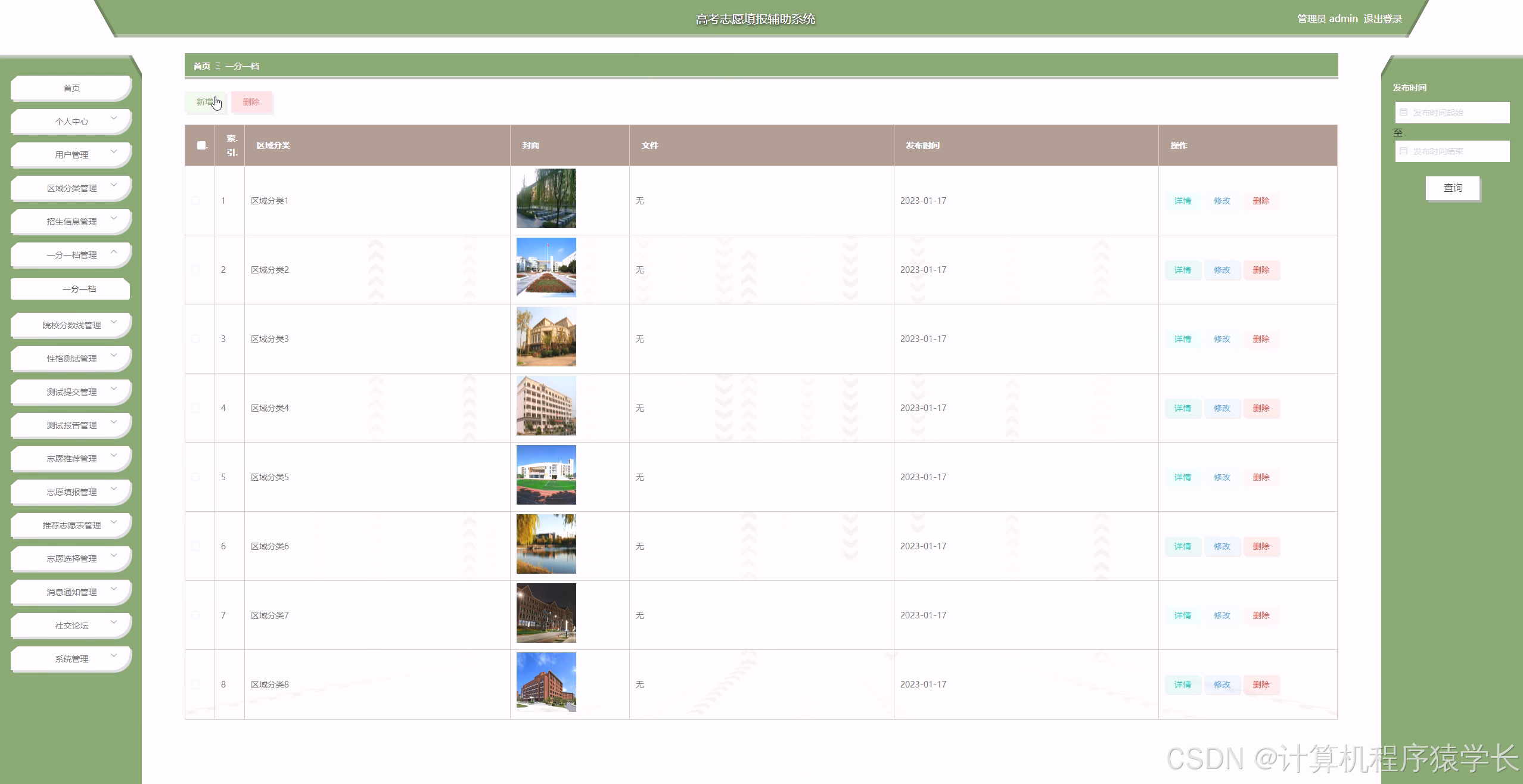
Task: Open cover thumbnail for 区域分类1
Action: click(546, 198)
